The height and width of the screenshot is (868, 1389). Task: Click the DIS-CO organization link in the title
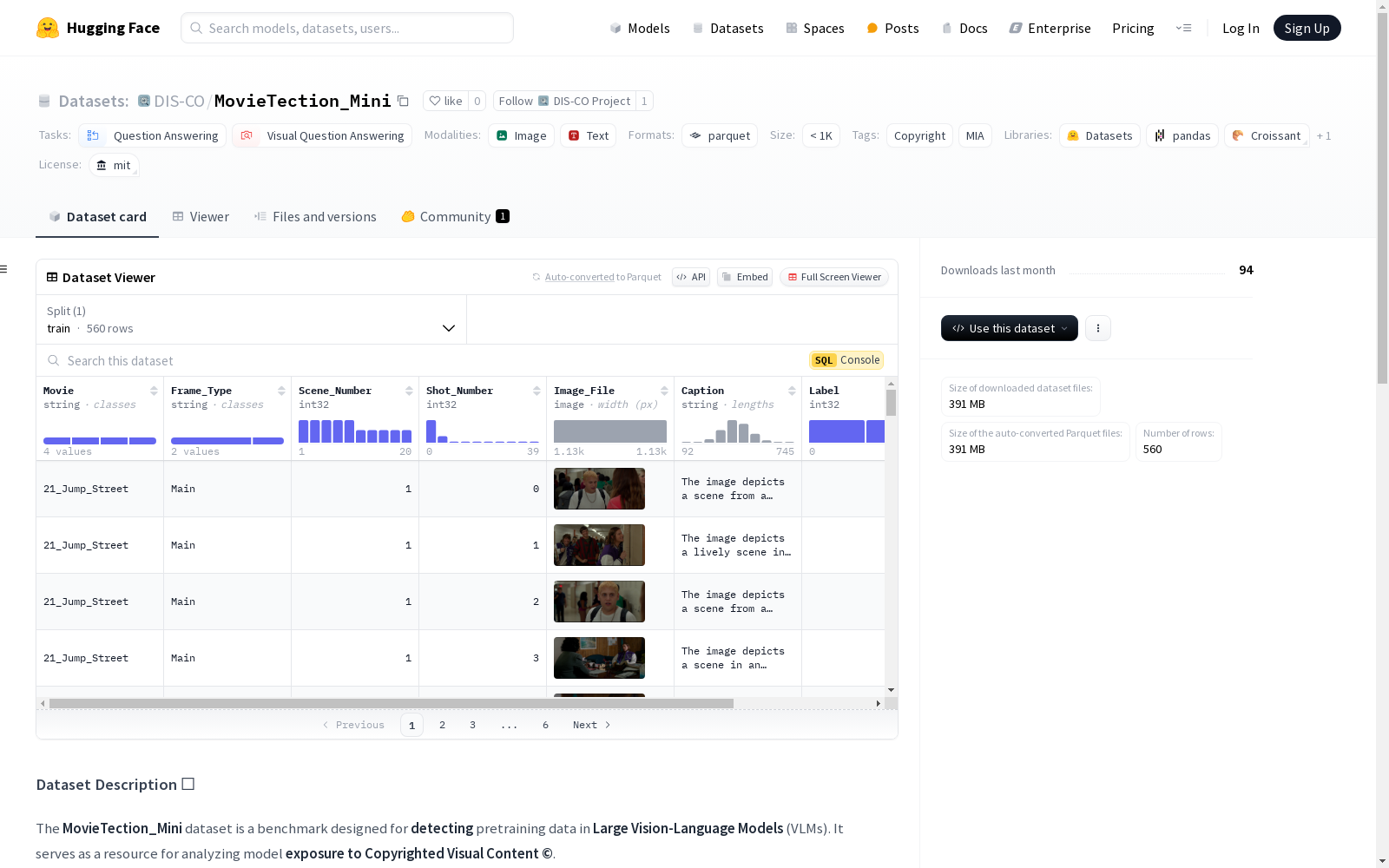179,101
